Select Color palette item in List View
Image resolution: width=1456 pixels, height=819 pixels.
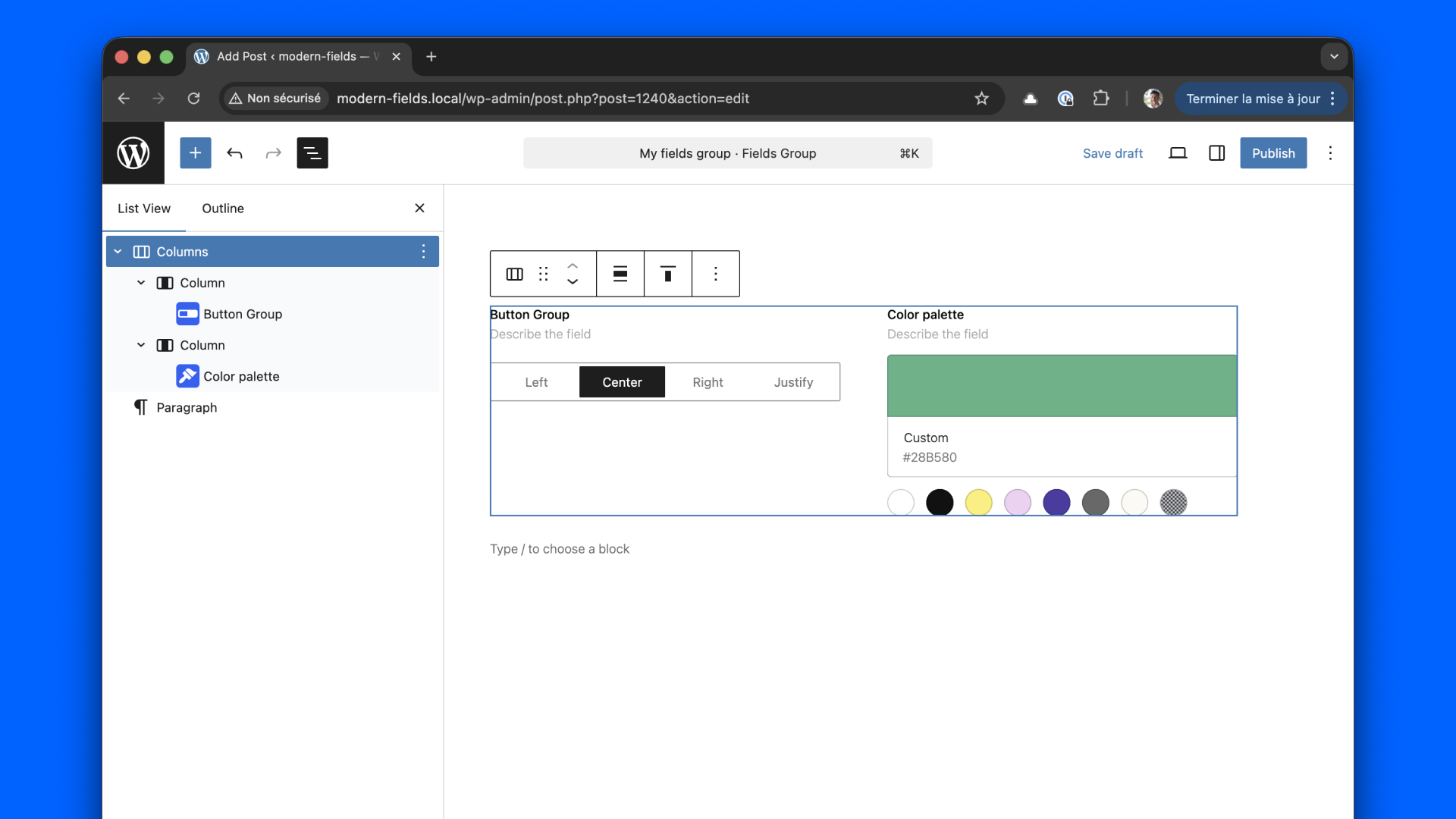[241, 376]
